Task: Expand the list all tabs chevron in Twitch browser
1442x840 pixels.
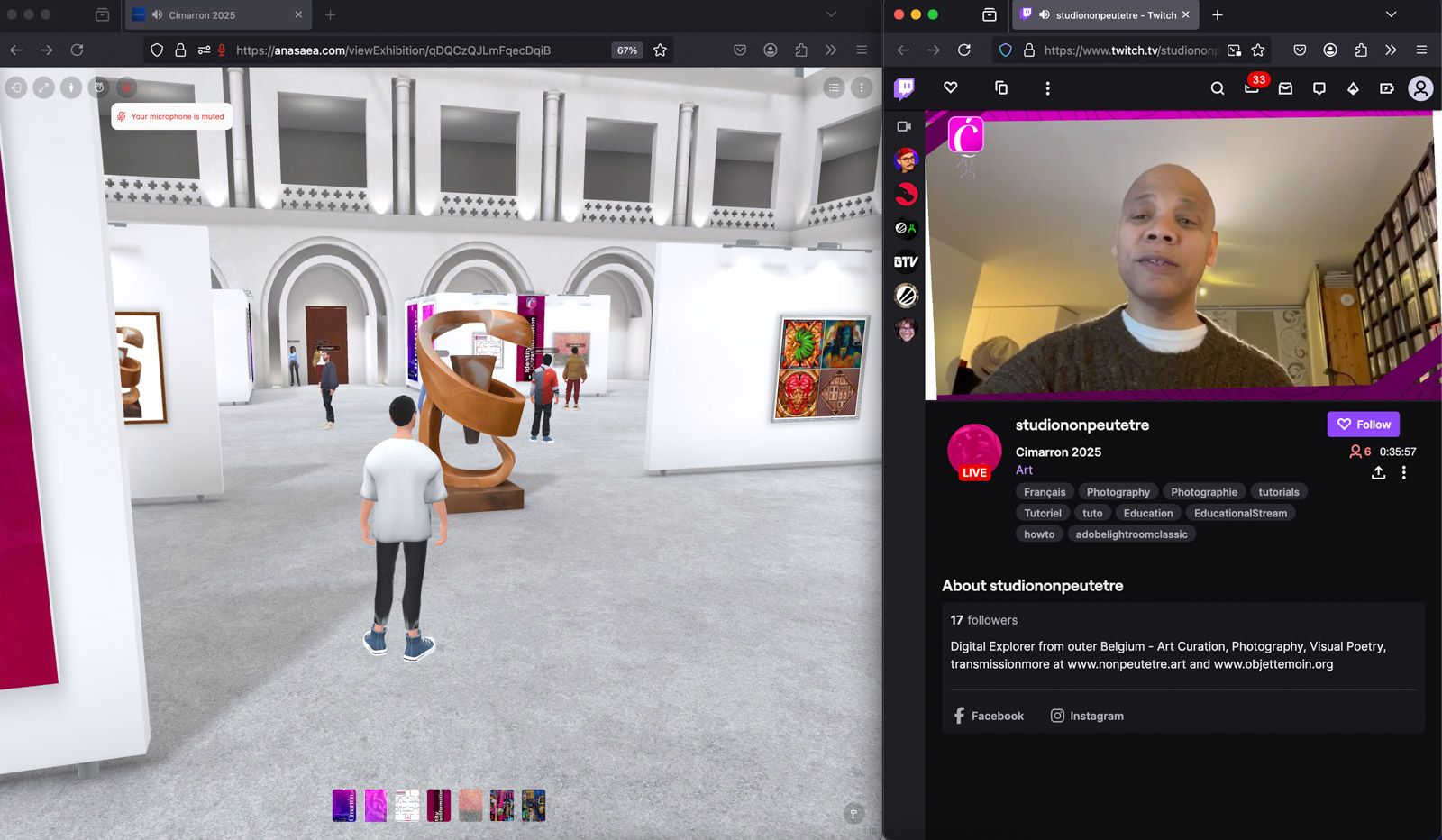Action: point(1391,14)
